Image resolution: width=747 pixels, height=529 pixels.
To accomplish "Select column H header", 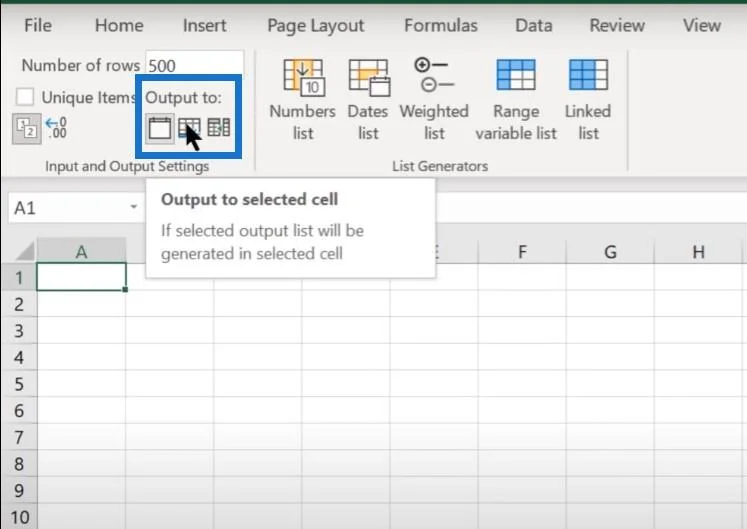I will pos(698,251).
